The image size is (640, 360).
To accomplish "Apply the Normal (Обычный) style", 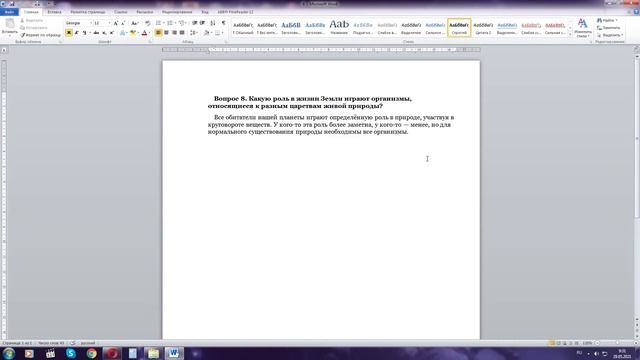I will point(243,28).
